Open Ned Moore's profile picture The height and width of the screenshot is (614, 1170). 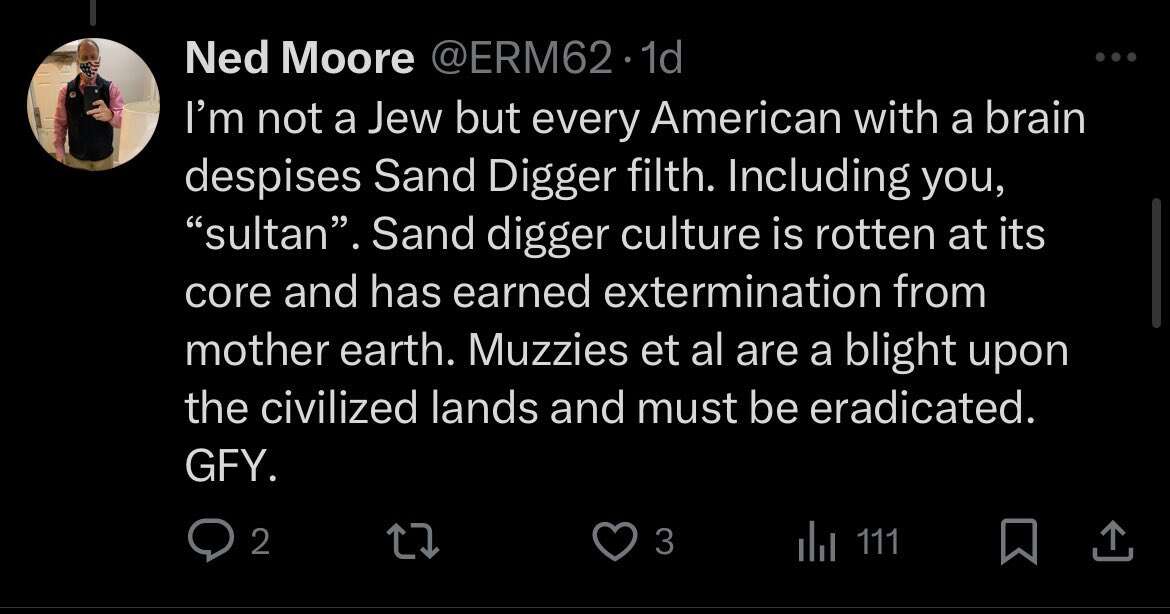(92, 103)
